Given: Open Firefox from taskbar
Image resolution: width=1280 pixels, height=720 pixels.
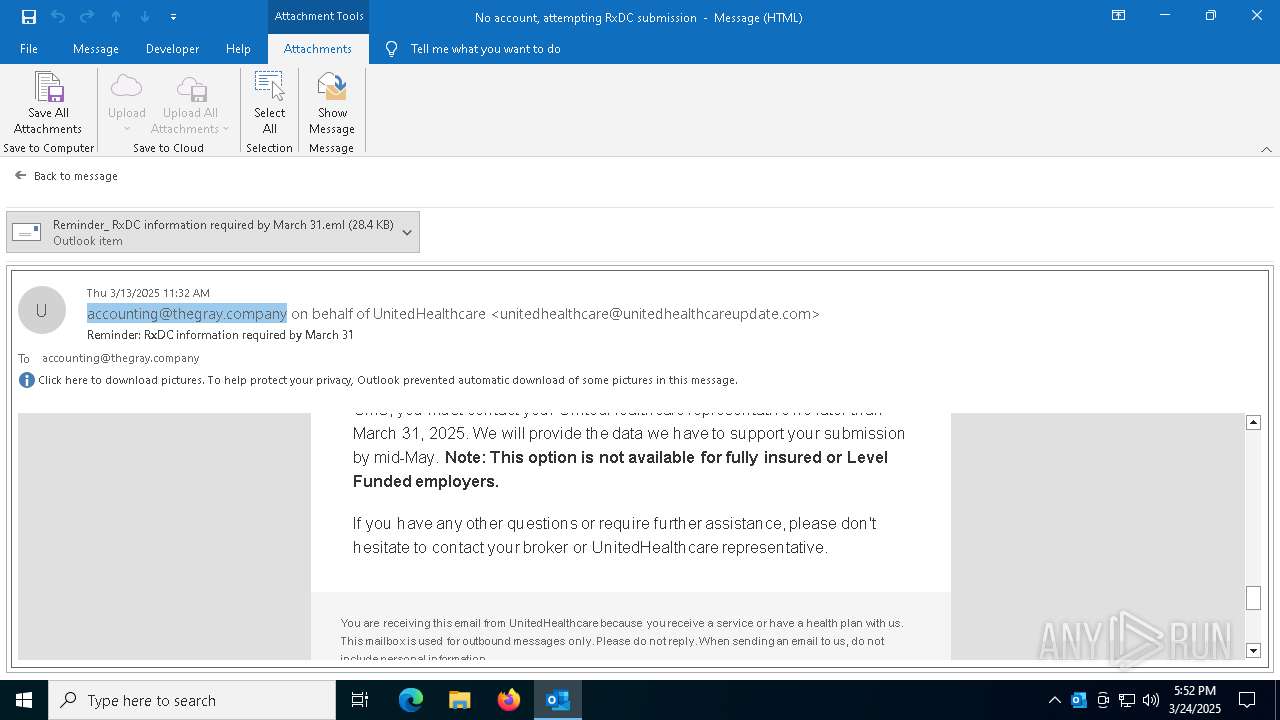Looking at the screenshot, I should click(x=509, y=700).
